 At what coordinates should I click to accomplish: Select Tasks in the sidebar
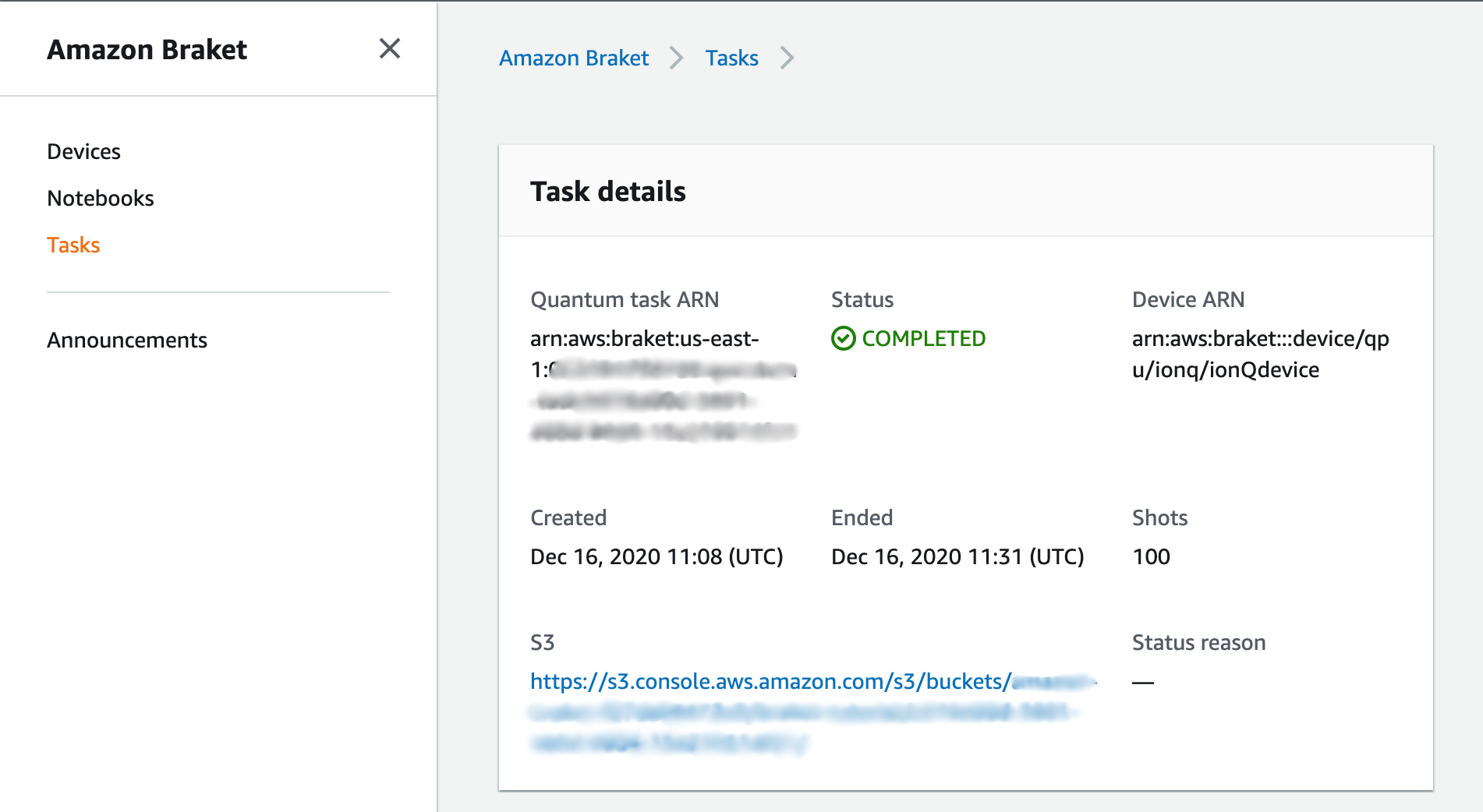pos(73,245)
